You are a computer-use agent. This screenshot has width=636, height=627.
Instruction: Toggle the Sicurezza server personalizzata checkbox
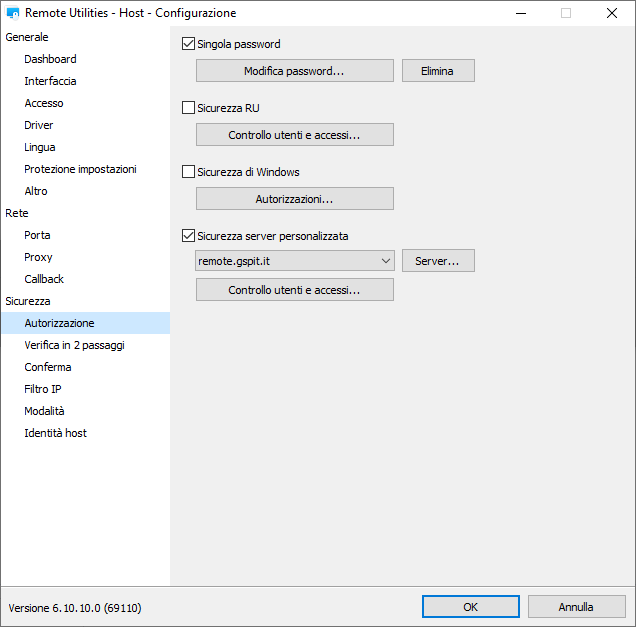point(188,236)
